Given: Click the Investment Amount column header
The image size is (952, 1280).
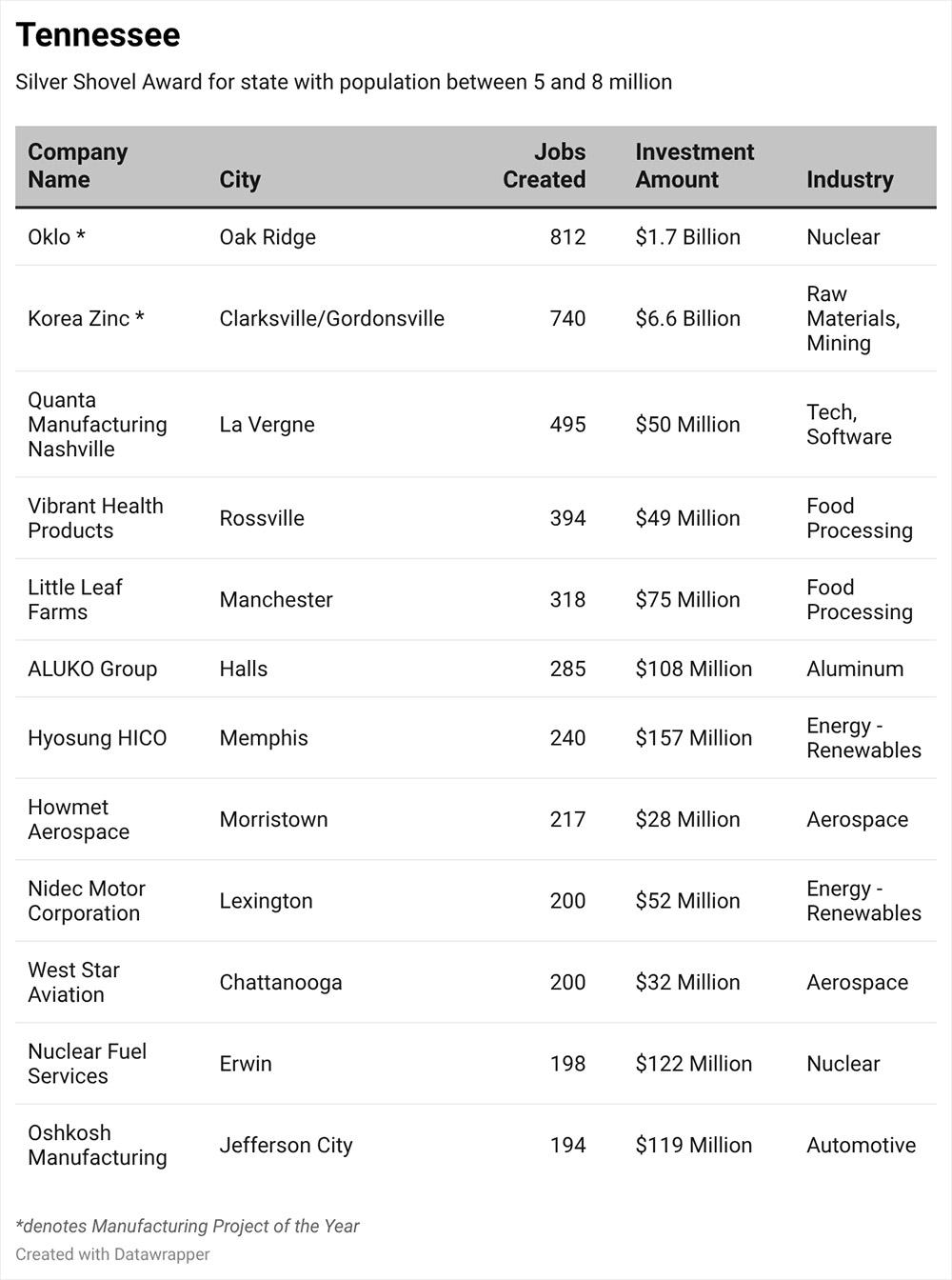Looking at the screenshot, I should pos(694,166).
